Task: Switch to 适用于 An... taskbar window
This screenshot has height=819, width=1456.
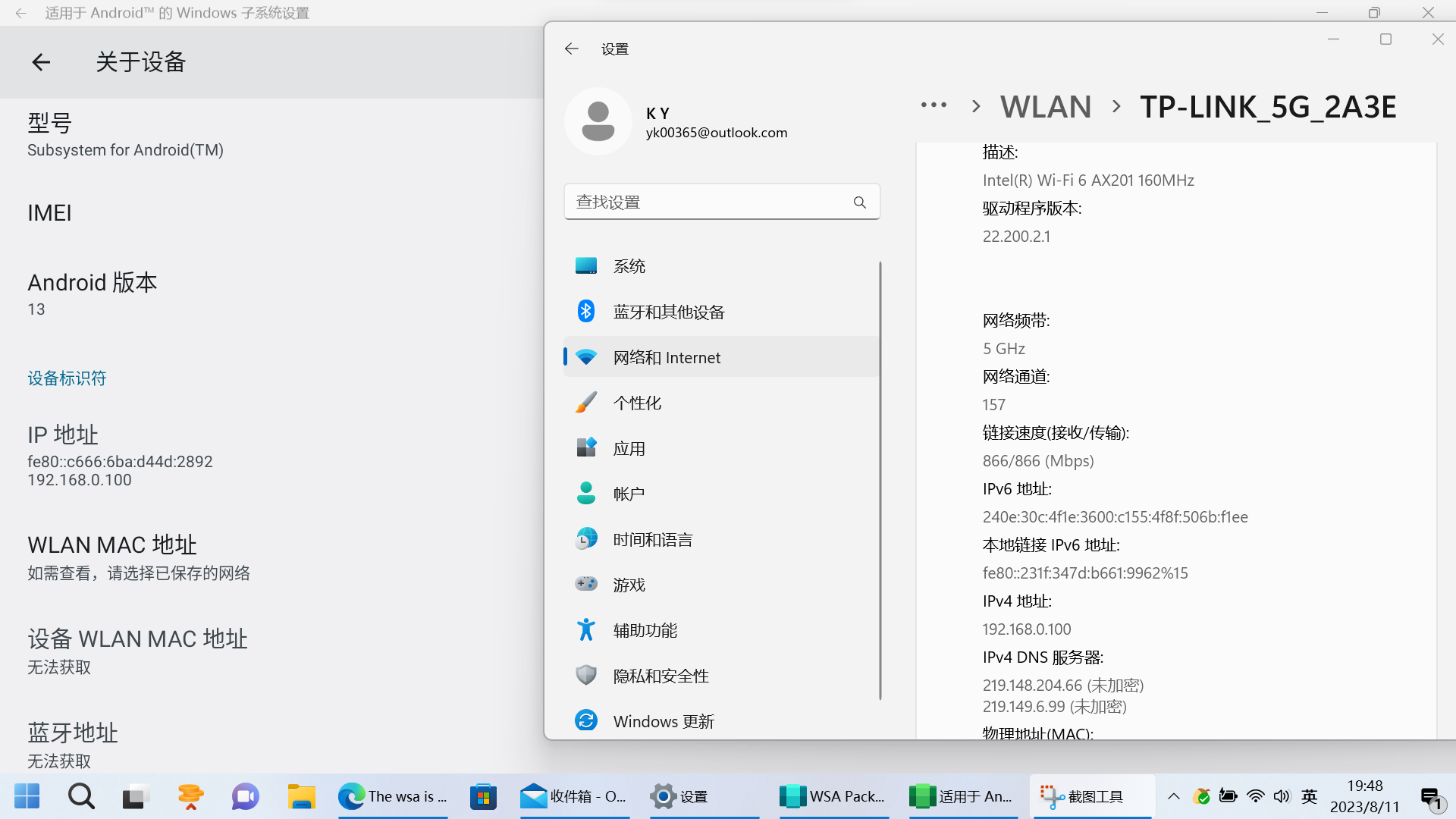Action: (962, 796)
